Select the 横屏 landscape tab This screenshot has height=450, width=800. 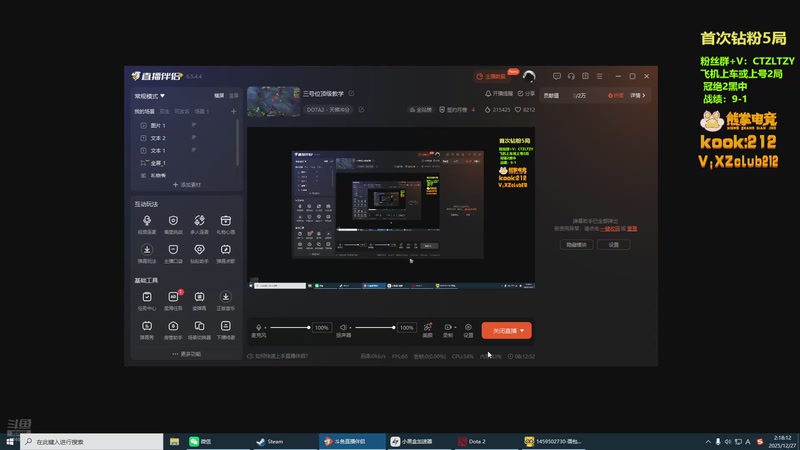pos(219,96)
